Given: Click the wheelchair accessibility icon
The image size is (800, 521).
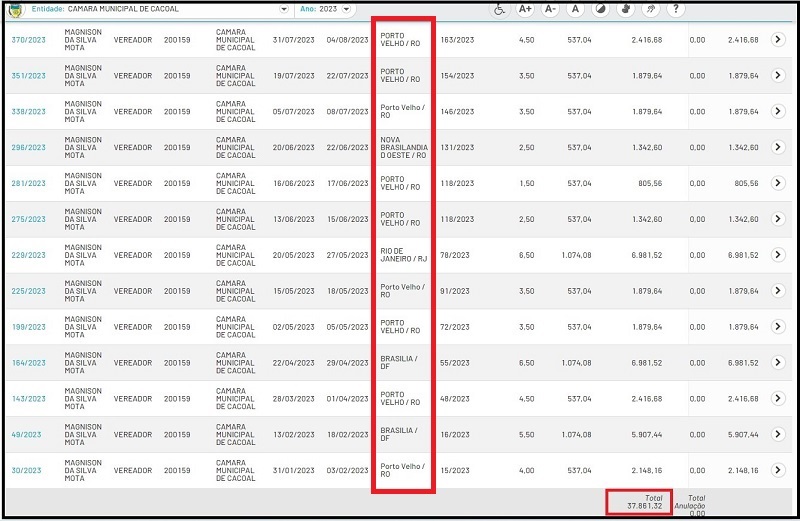Looking at the screenshot, I should [499, 9].
